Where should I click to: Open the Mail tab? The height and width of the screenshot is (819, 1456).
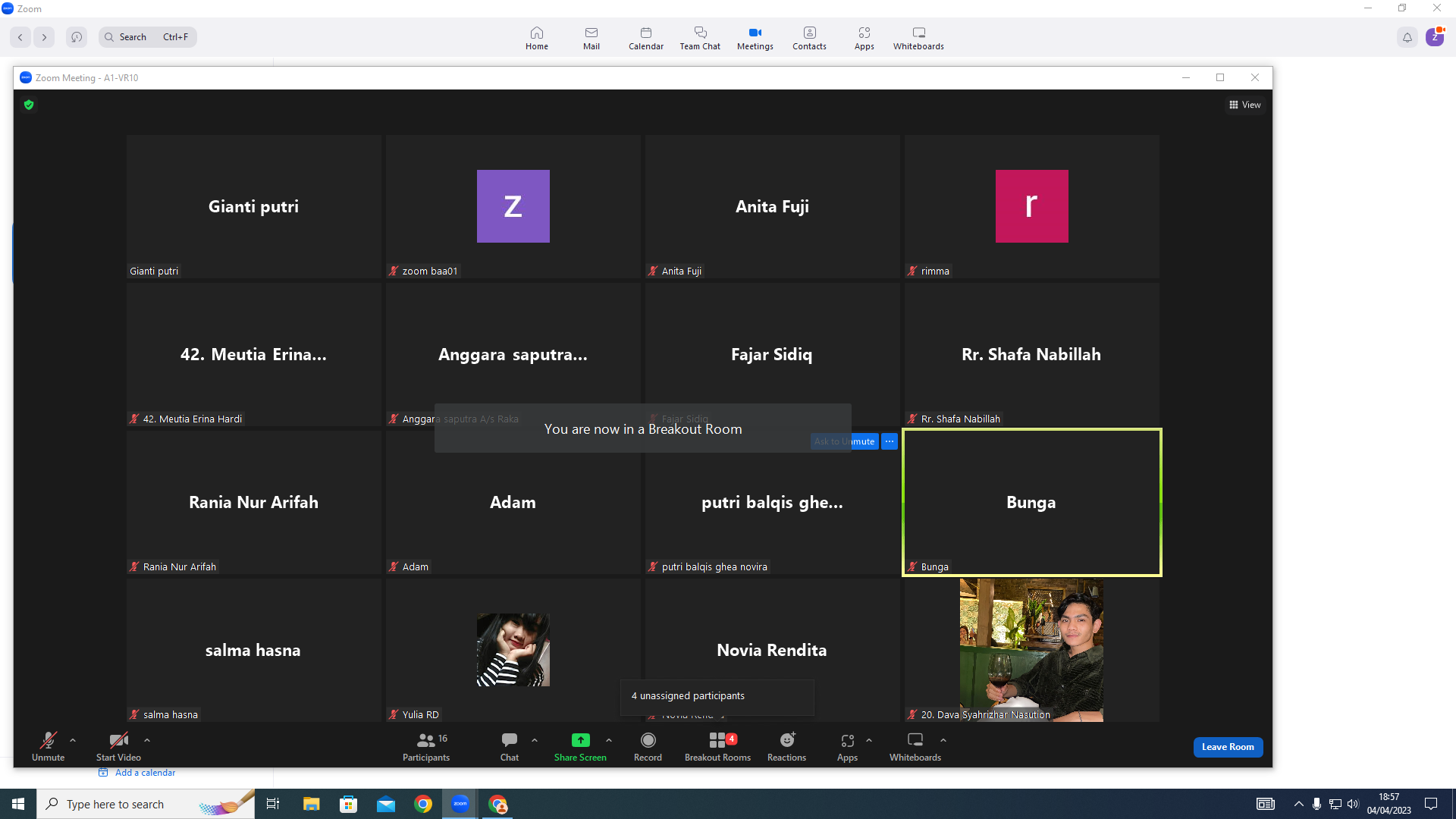(x=591, y=38)
